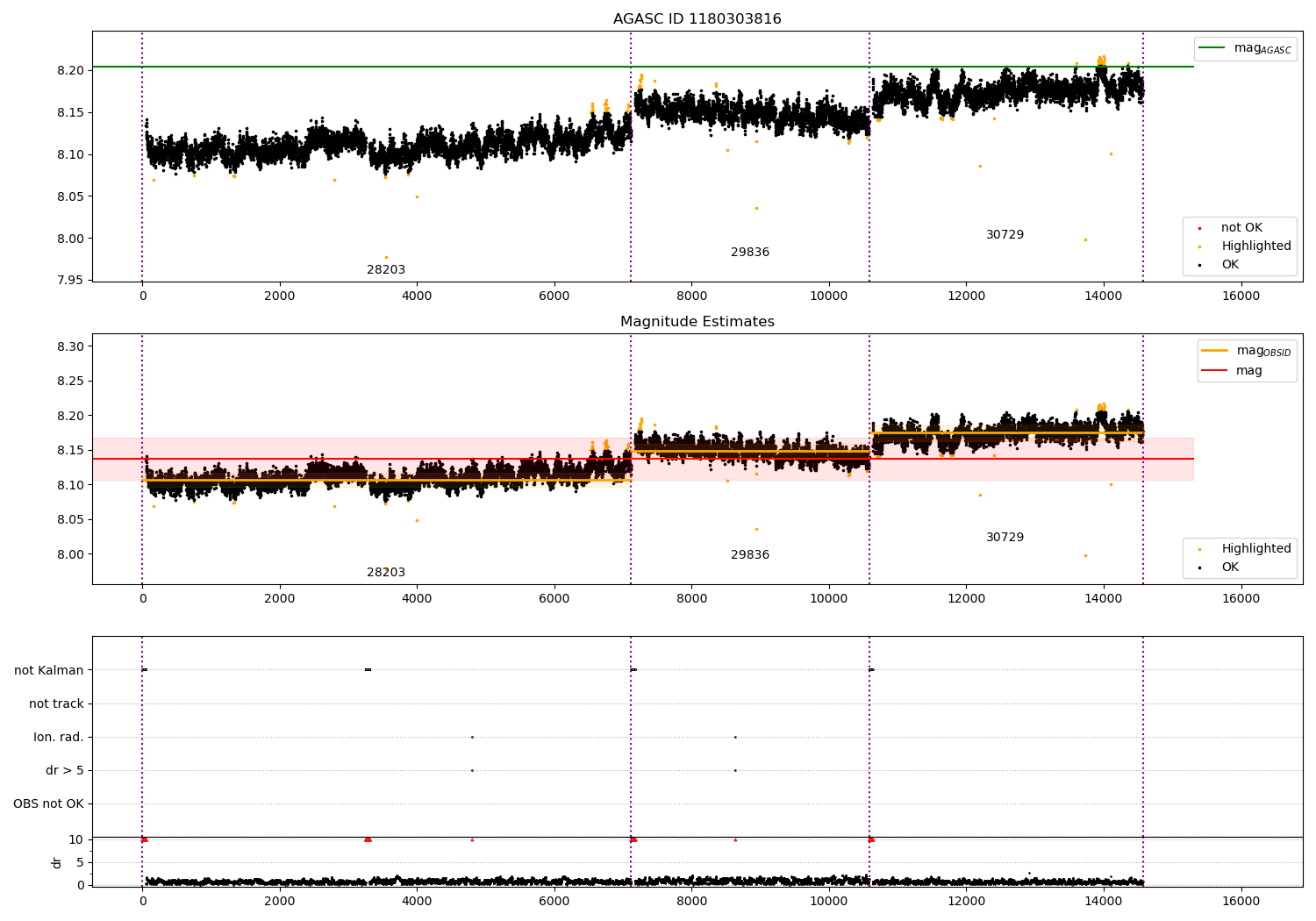Image resolution: width=1316 pixels, height=921 pixels.
Task: Click the 'not track' axis label
Action: pyautogui.click(x=56, y=704)
